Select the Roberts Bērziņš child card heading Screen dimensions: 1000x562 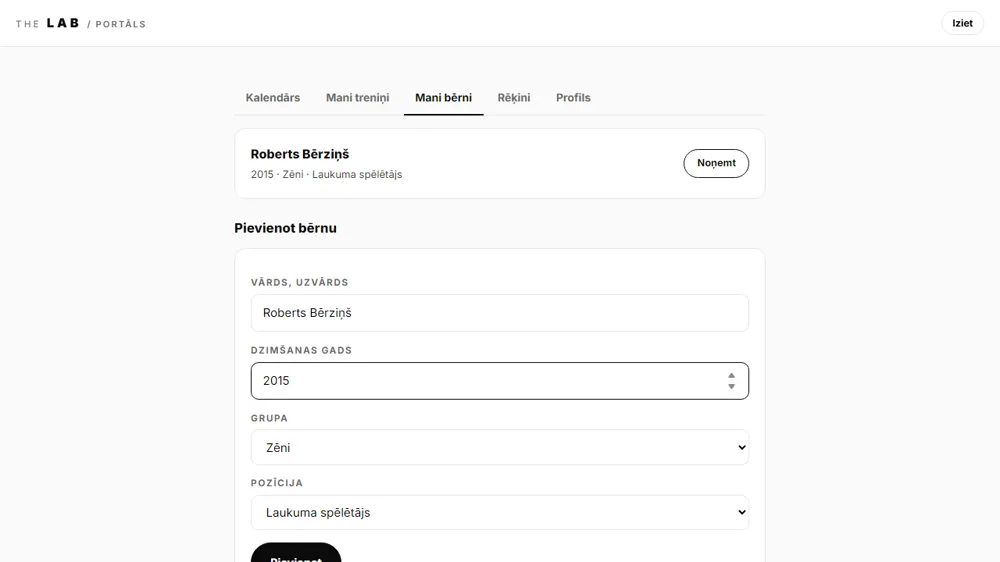tap(300, 154)
